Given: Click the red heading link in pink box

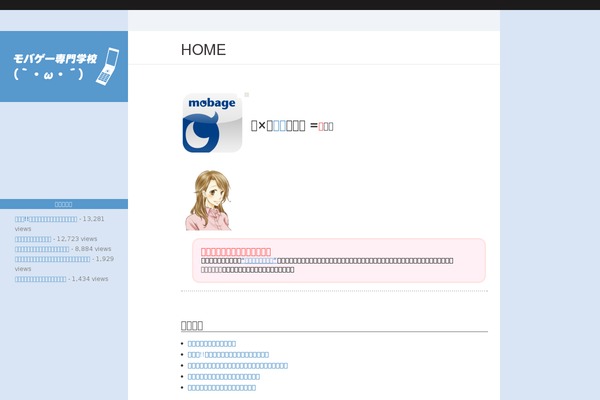Looking at the screenshot, I should coord(236,252).
